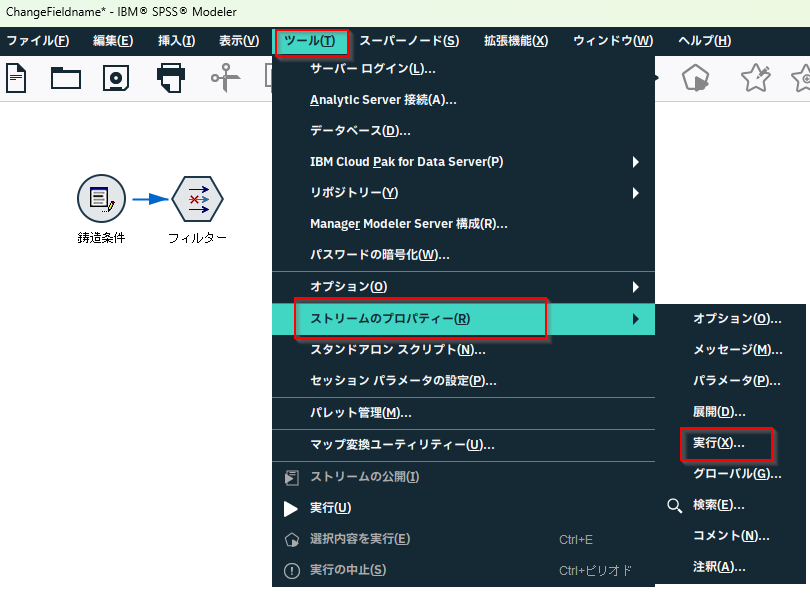
Task: Click 実行の中止(S) menu entry
Action: (x=463, y=570)
